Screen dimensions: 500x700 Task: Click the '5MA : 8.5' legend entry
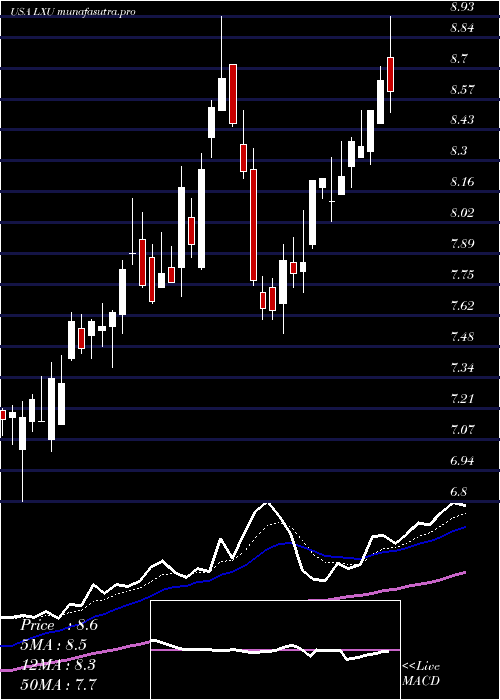click(x=53, y=645)
